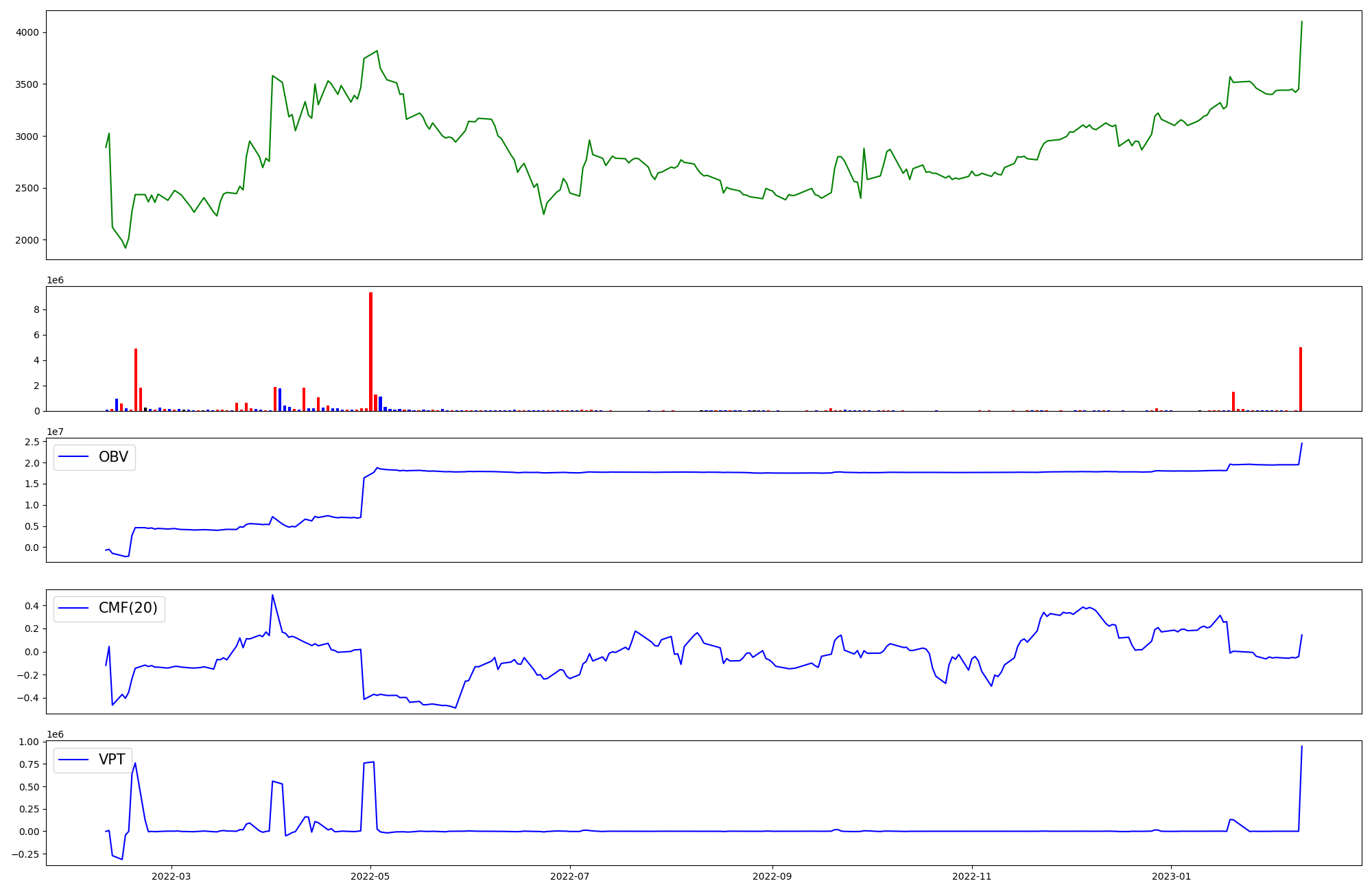Click the final peak of green price line
The width and height of the screenshot is (1372, 892).
coord(1301,22)
